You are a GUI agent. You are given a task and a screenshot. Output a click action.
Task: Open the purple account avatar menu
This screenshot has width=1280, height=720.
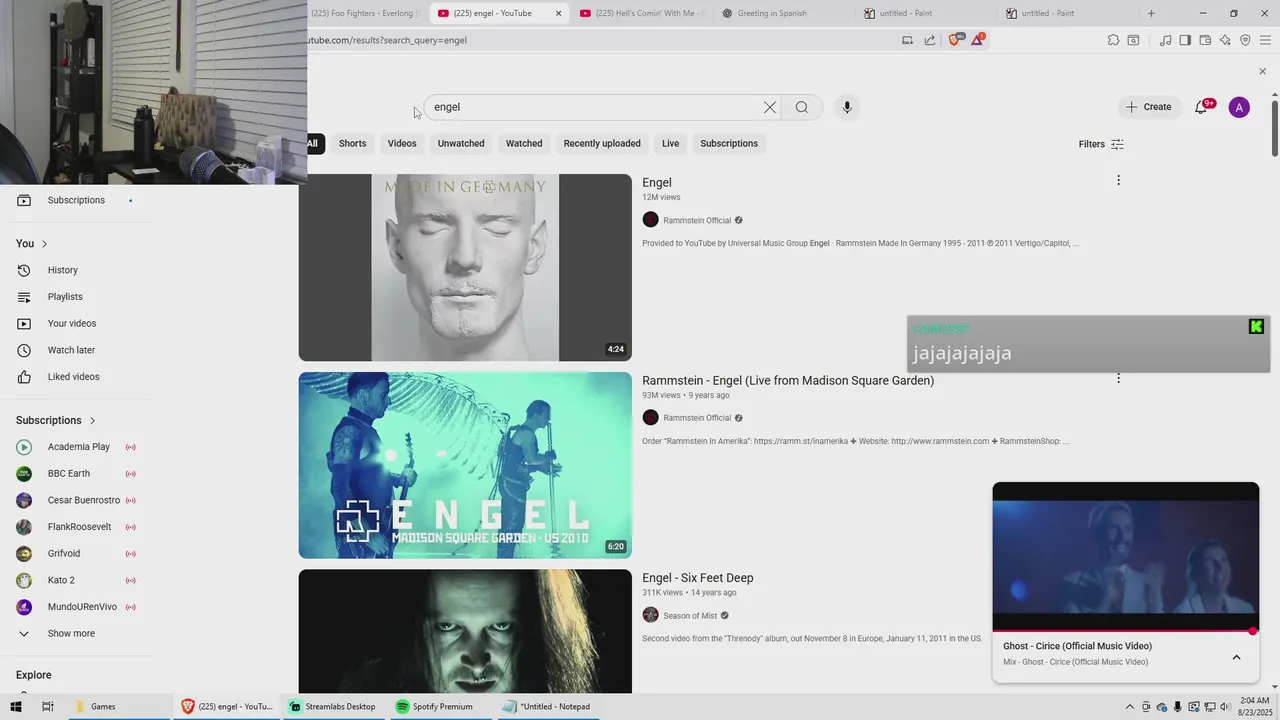coord(1239,107)
